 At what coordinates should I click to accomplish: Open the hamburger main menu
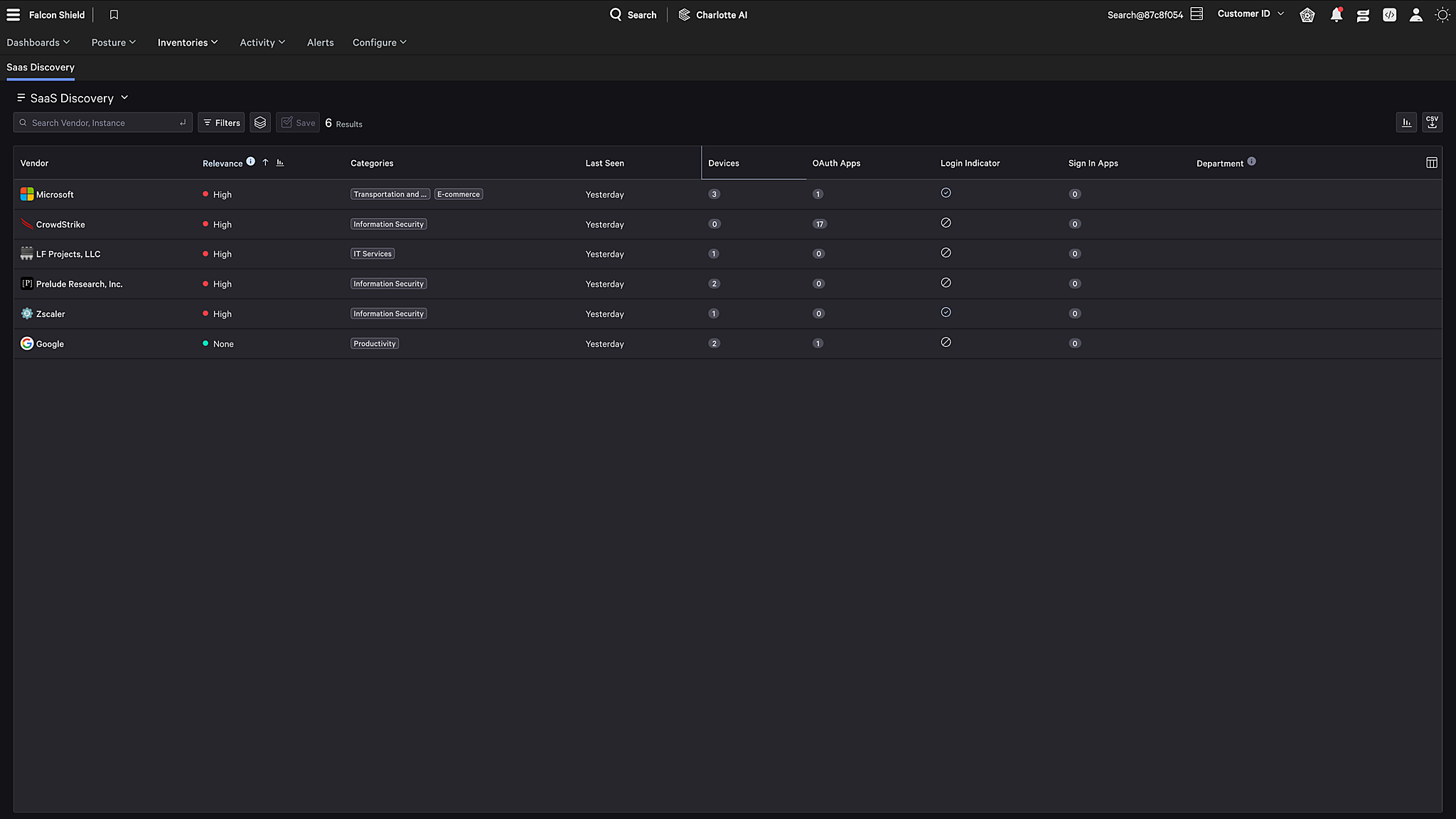pos(13,14)
